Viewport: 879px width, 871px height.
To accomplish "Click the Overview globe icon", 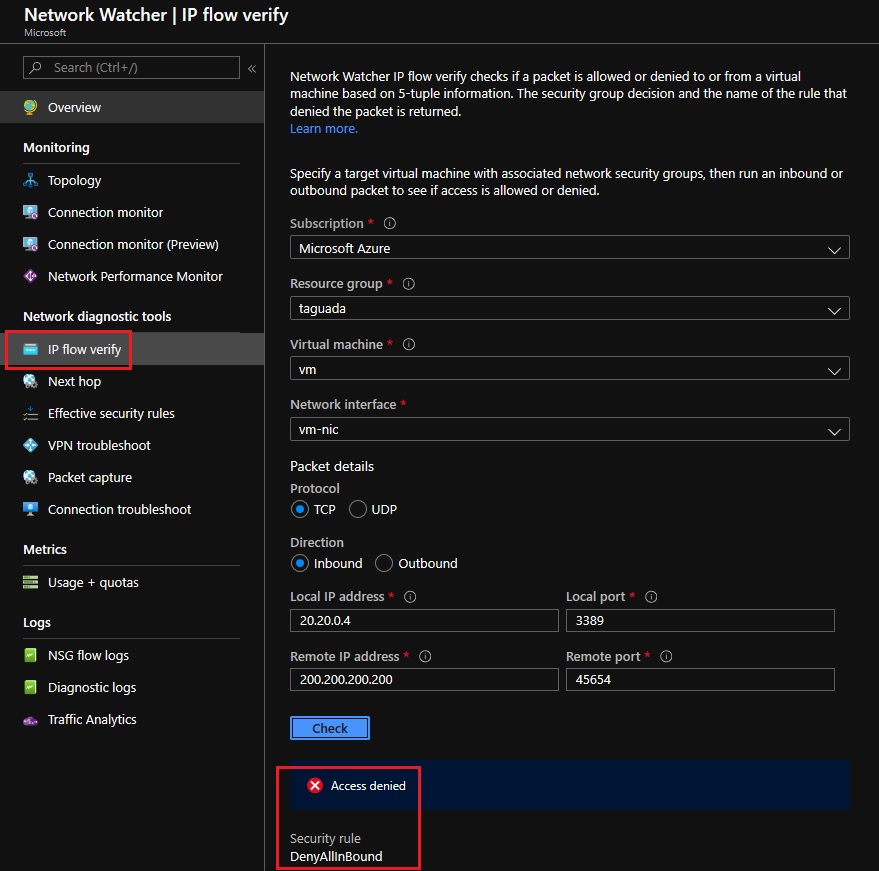I will pyautogui.click(x=30, y=107).
